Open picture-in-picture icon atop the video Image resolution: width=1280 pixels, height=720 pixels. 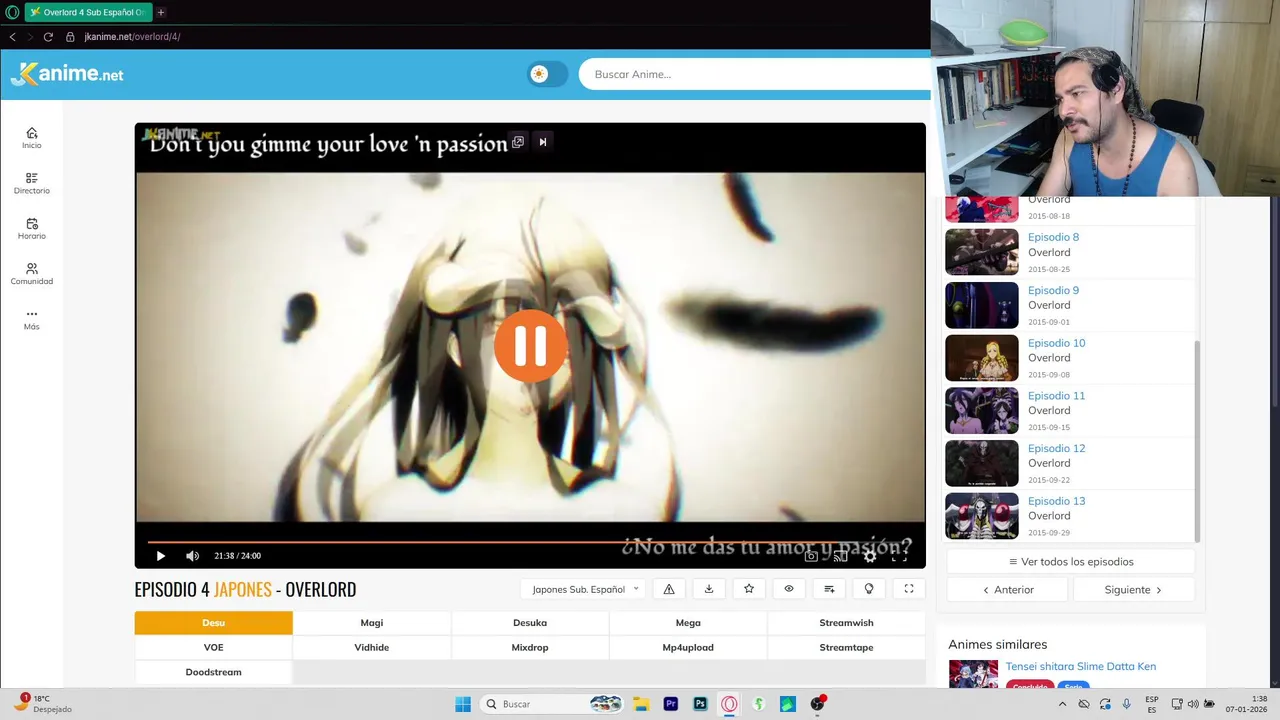click(x=518, y=142)
